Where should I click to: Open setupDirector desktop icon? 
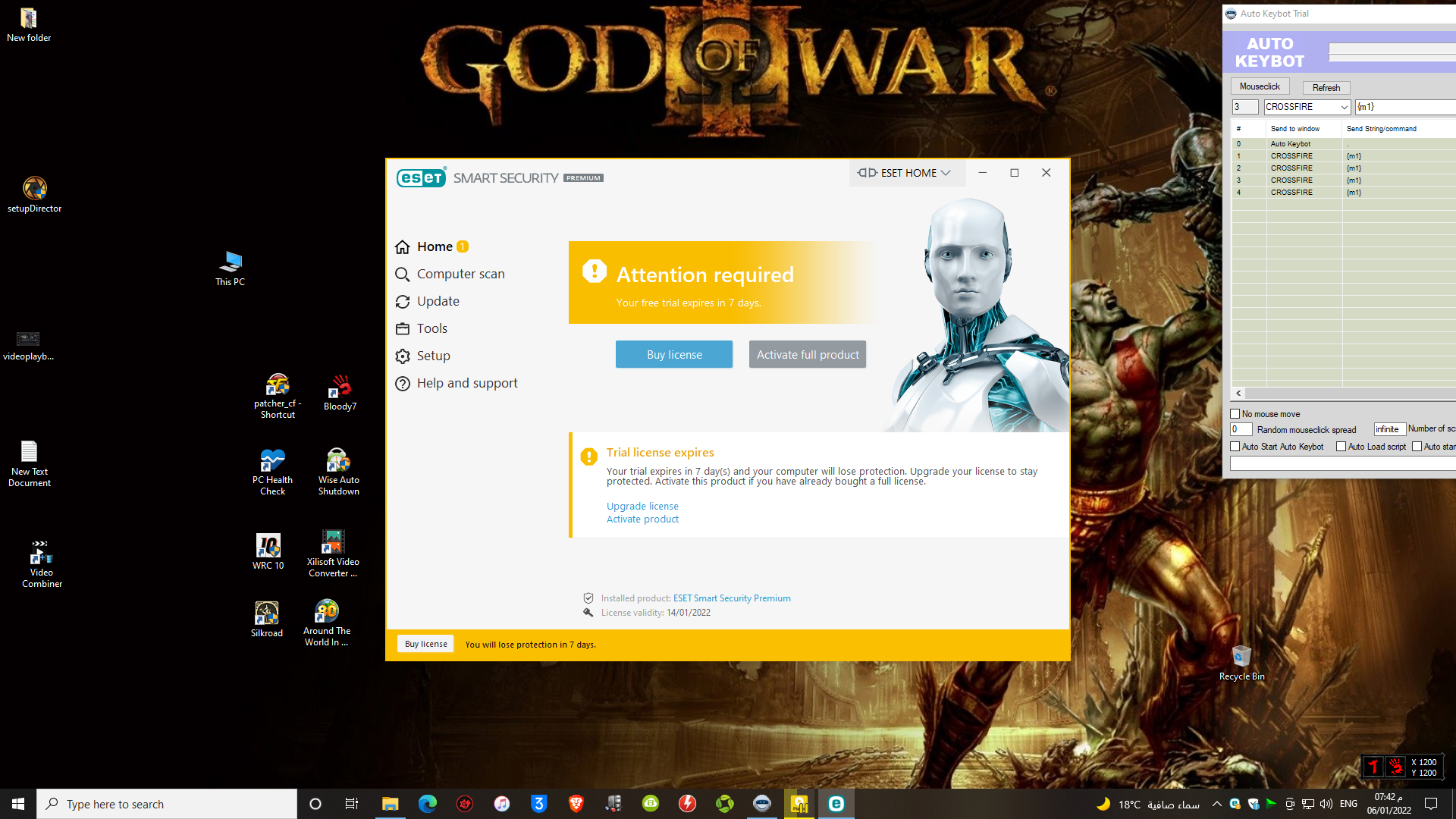pyautogui.click(x=34, y=194)
